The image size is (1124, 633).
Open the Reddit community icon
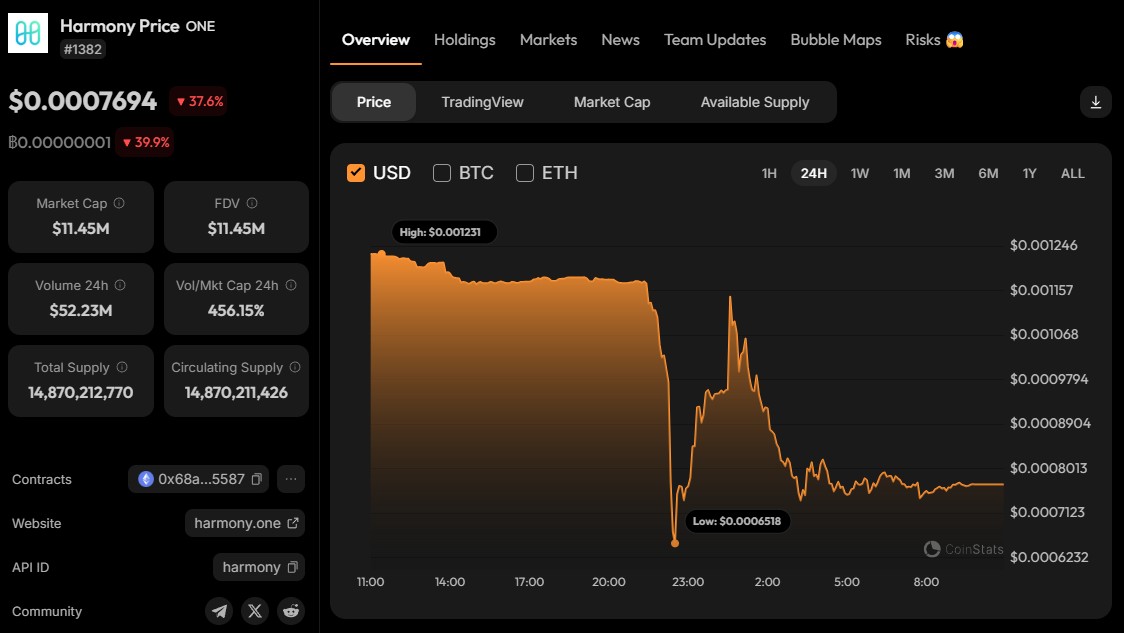click(x=291, y=611)
